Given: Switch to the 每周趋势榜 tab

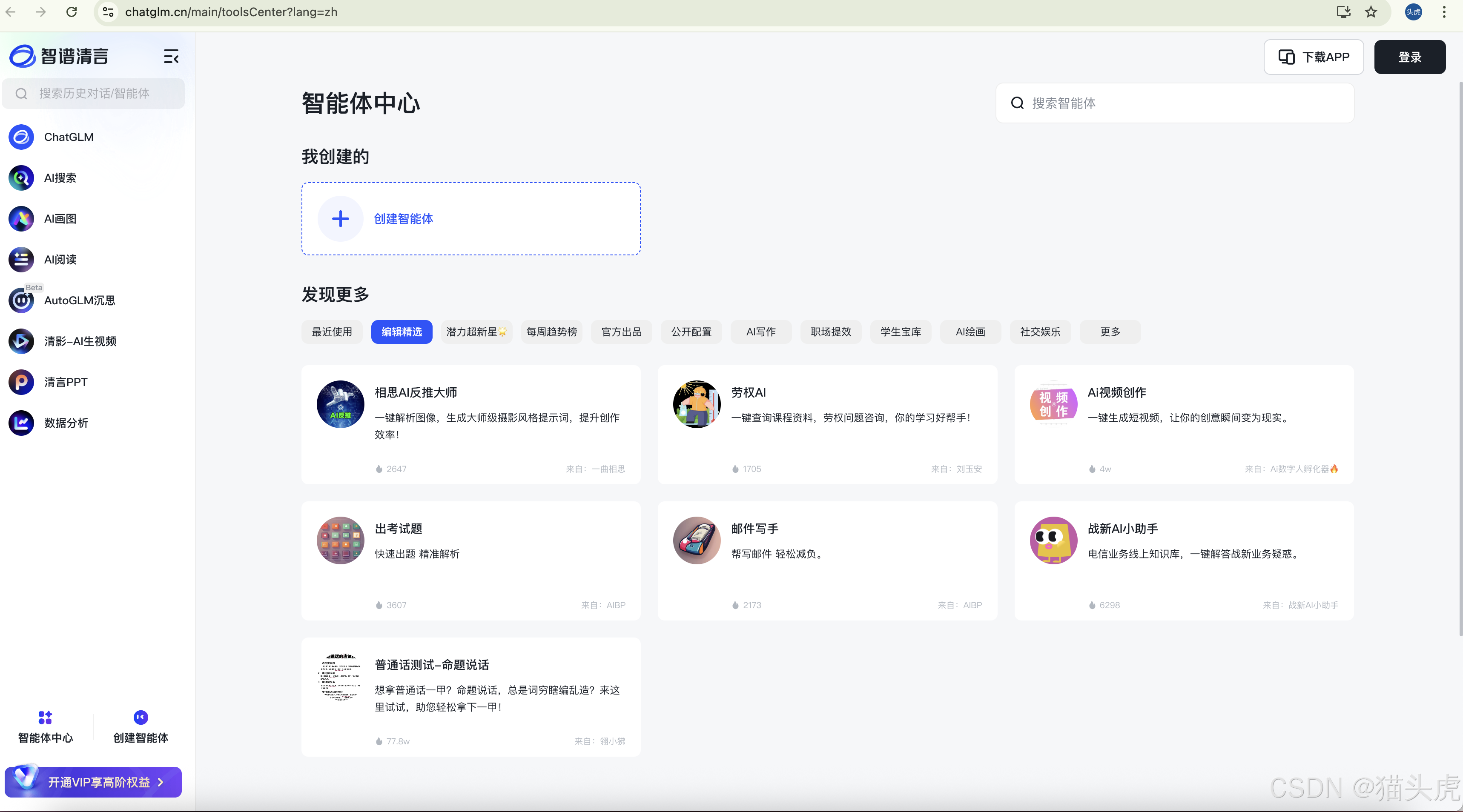Looking at the screenshot, I should [x=551, y=332].
